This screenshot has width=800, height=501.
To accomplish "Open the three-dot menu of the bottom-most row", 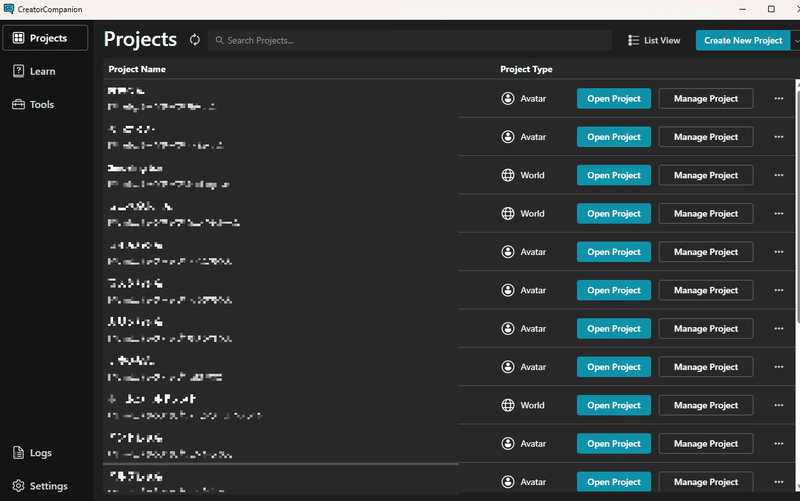I will pyautogui.click(x=779, y=482).
